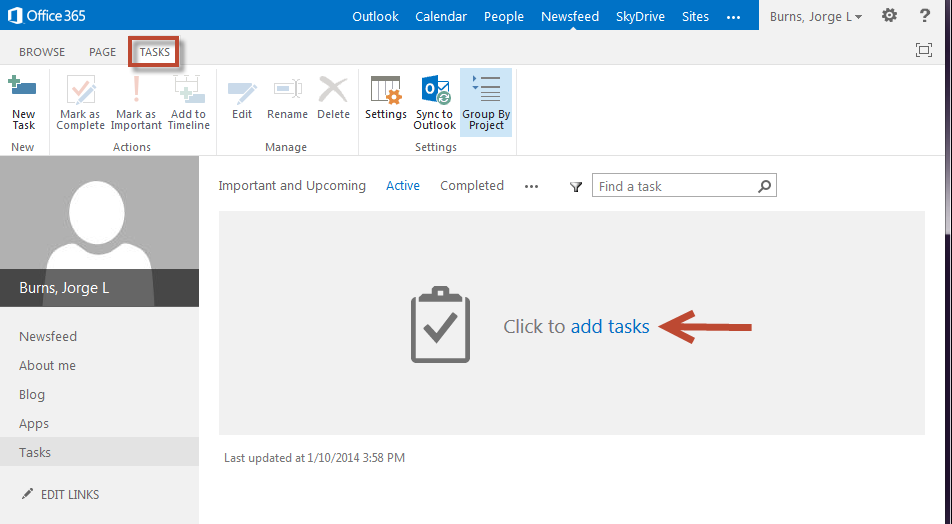Expand more task views ellipsis
Image resolution: width=952 pixels, height=524 pixels.
[x=532, y=187]
